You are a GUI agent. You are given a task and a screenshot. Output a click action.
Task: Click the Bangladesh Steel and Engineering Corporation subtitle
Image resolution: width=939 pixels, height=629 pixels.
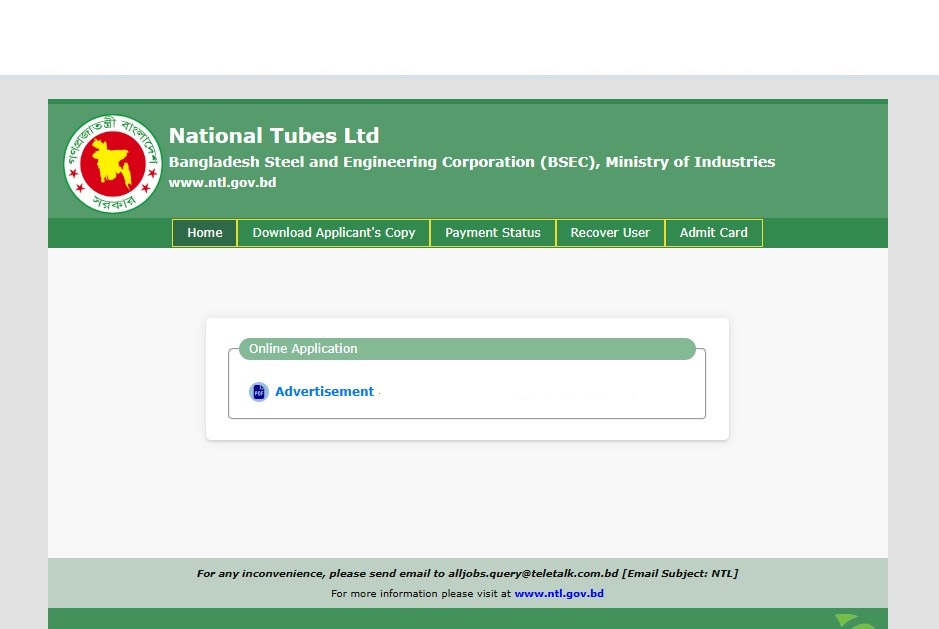click(x=472, y=162)
